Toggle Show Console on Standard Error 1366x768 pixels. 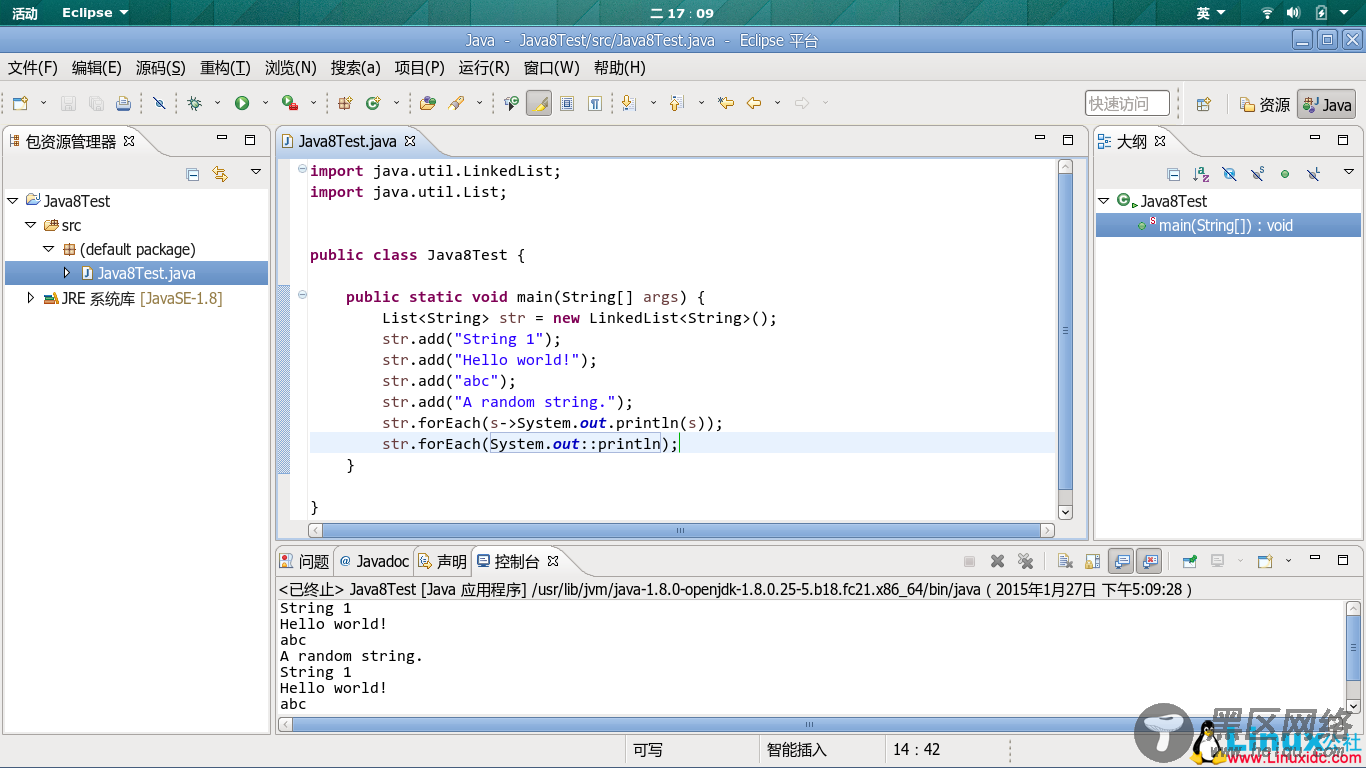point(1150,562)
